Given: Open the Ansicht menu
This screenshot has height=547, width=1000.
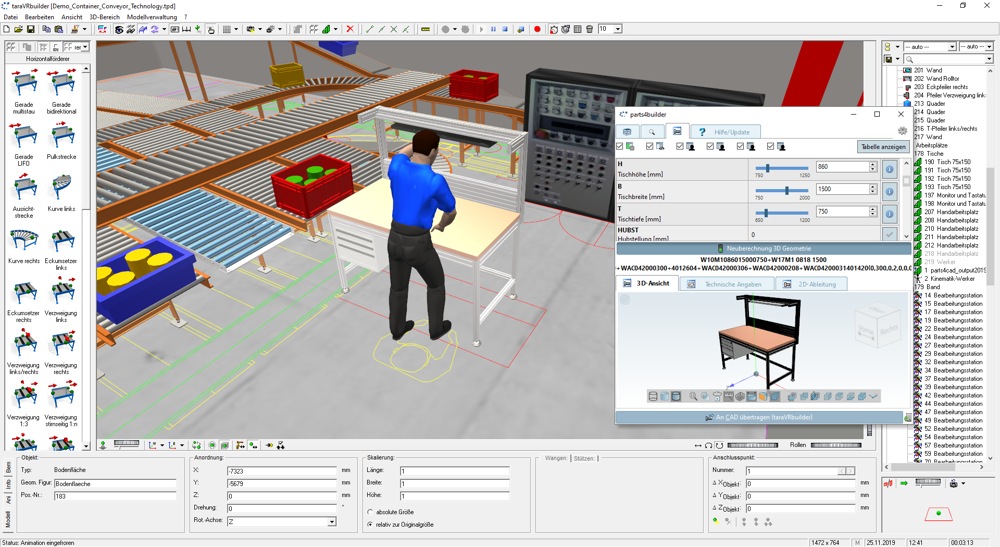Looking at the screenshot, I should click(x=71, y=17).
